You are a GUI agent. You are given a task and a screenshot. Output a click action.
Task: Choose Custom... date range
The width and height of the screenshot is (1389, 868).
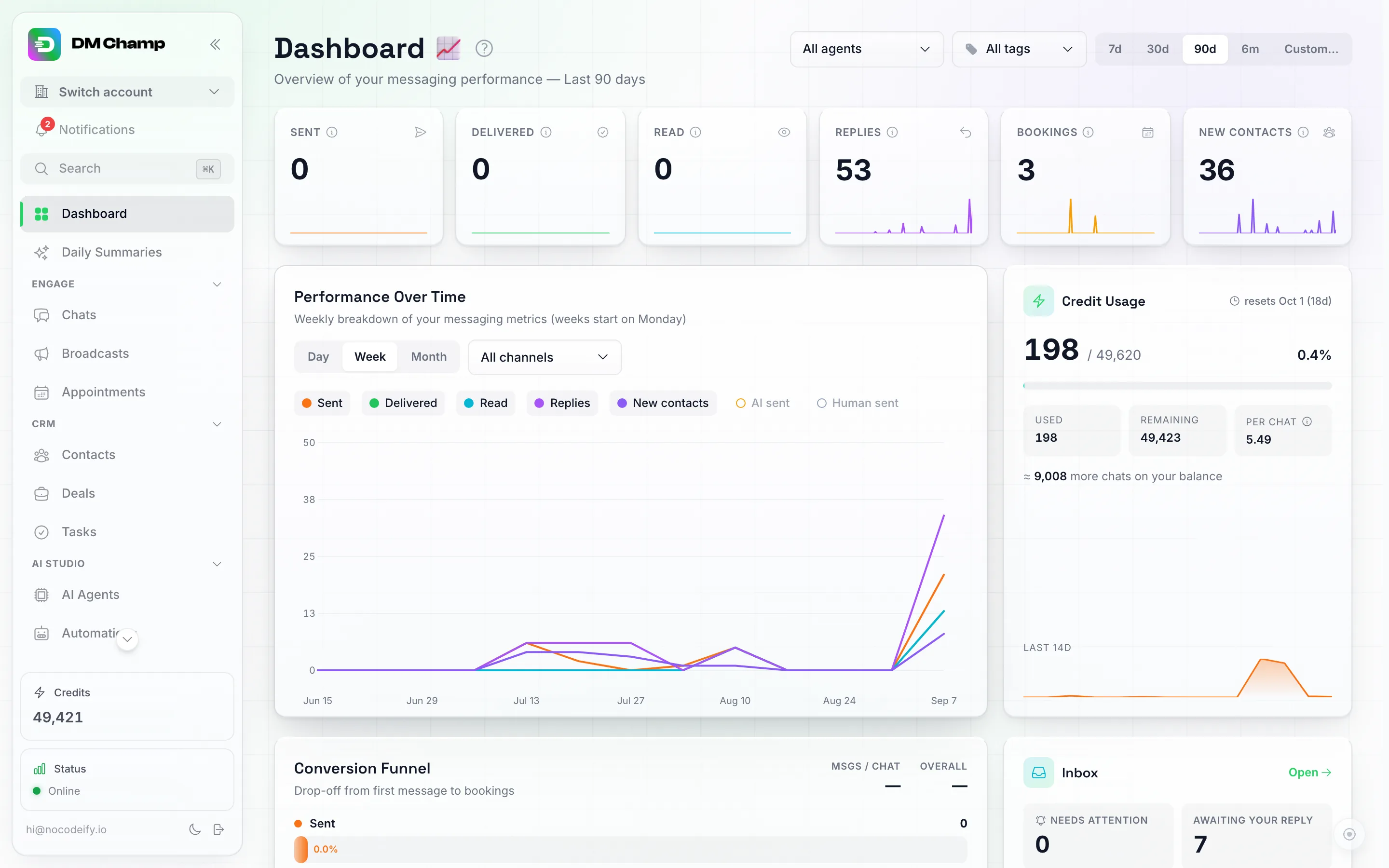1311,49
